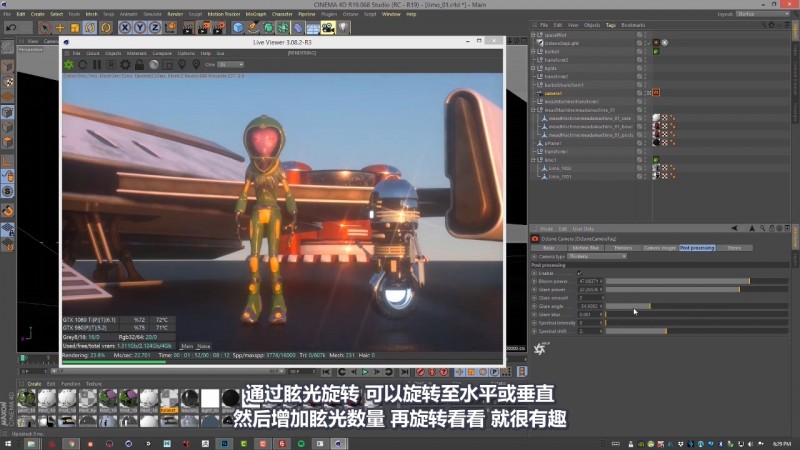Open the spline pen tool icon
The width and height of the screenshot is (800, 450).
coord(253,28)
